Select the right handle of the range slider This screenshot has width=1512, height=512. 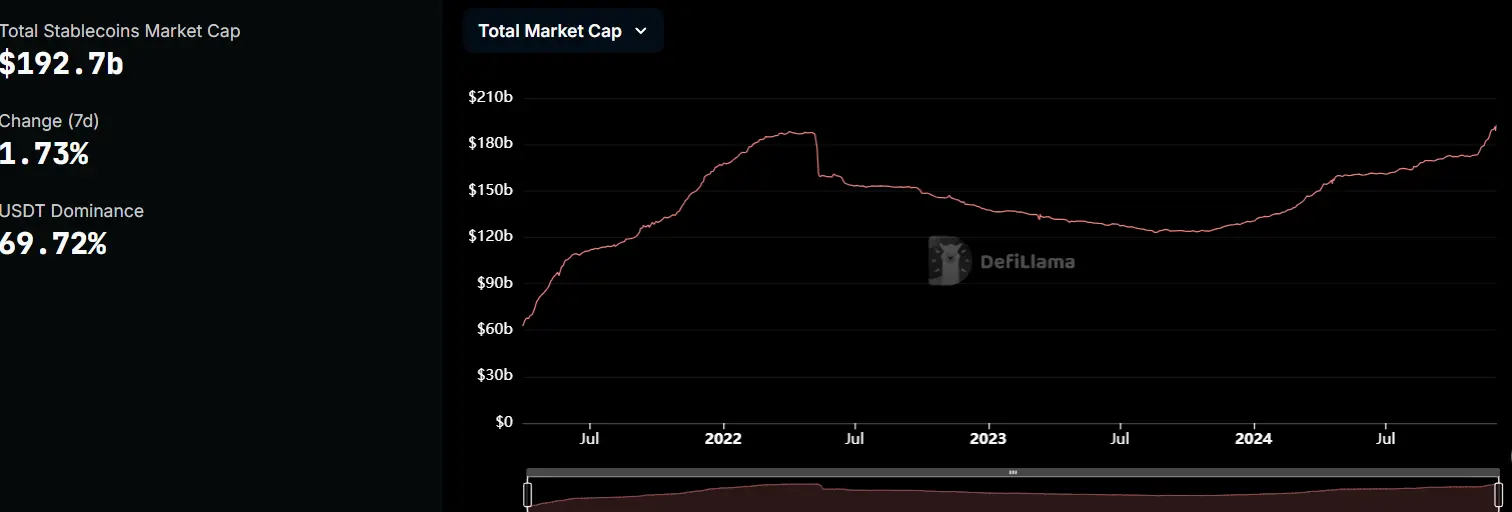point(1498,494)
